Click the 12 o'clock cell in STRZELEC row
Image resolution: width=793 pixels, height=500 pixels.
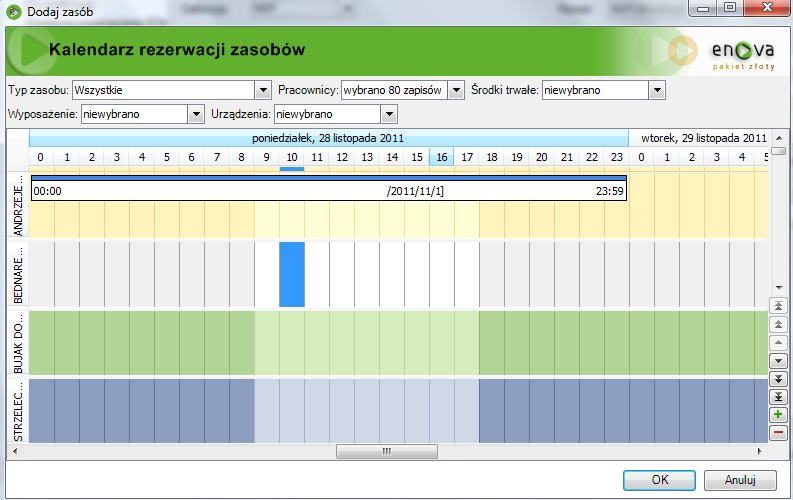[x=342, y=411]
